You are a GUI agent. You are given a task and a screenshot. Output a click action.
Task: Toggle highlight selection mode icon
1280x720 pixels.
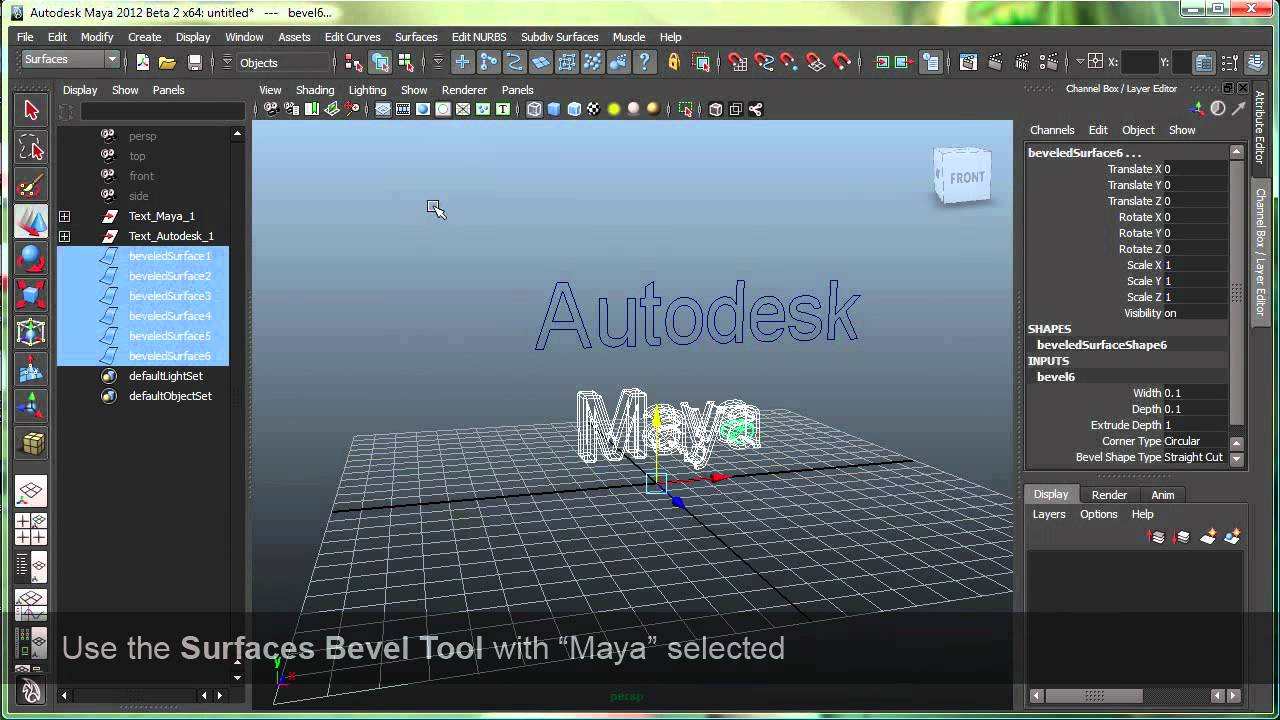[701, 62]
